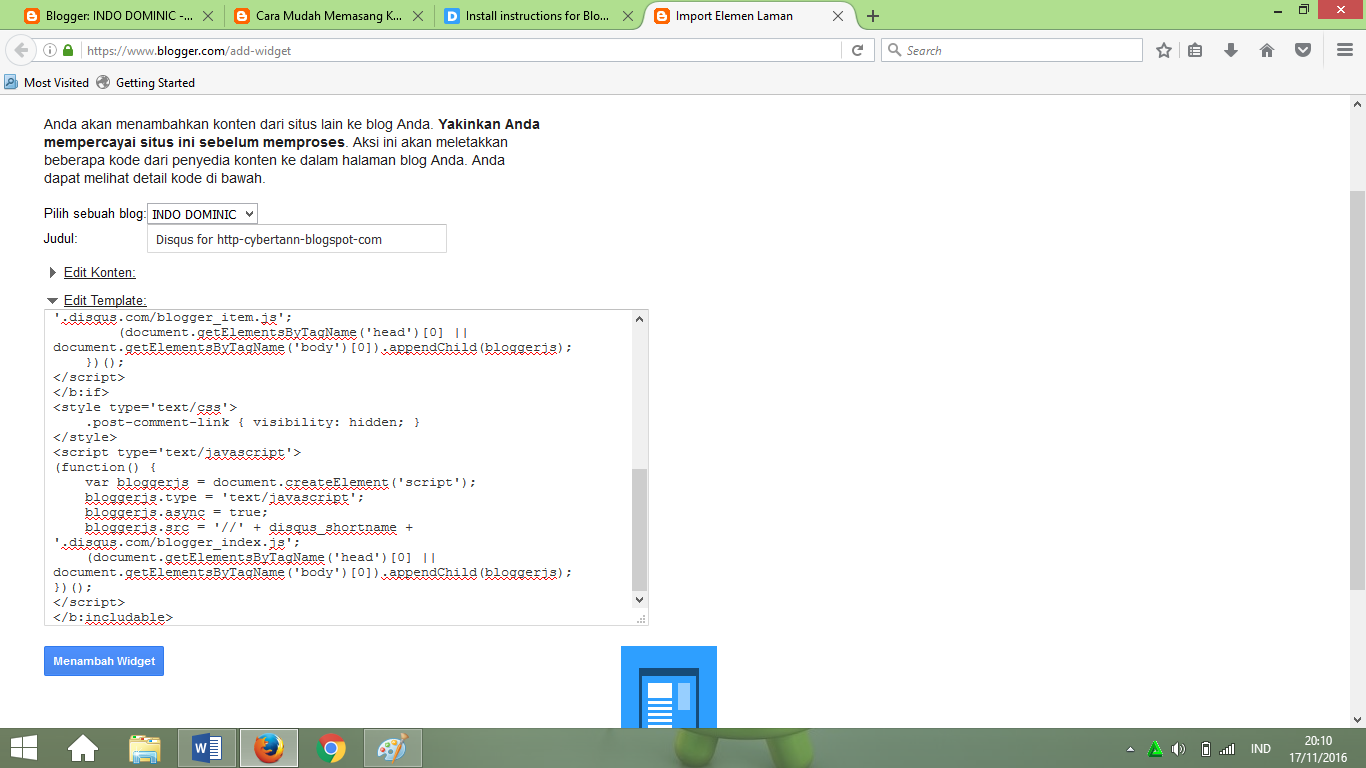Switch to Firefox in the taskbar

(x=269, y=748)
